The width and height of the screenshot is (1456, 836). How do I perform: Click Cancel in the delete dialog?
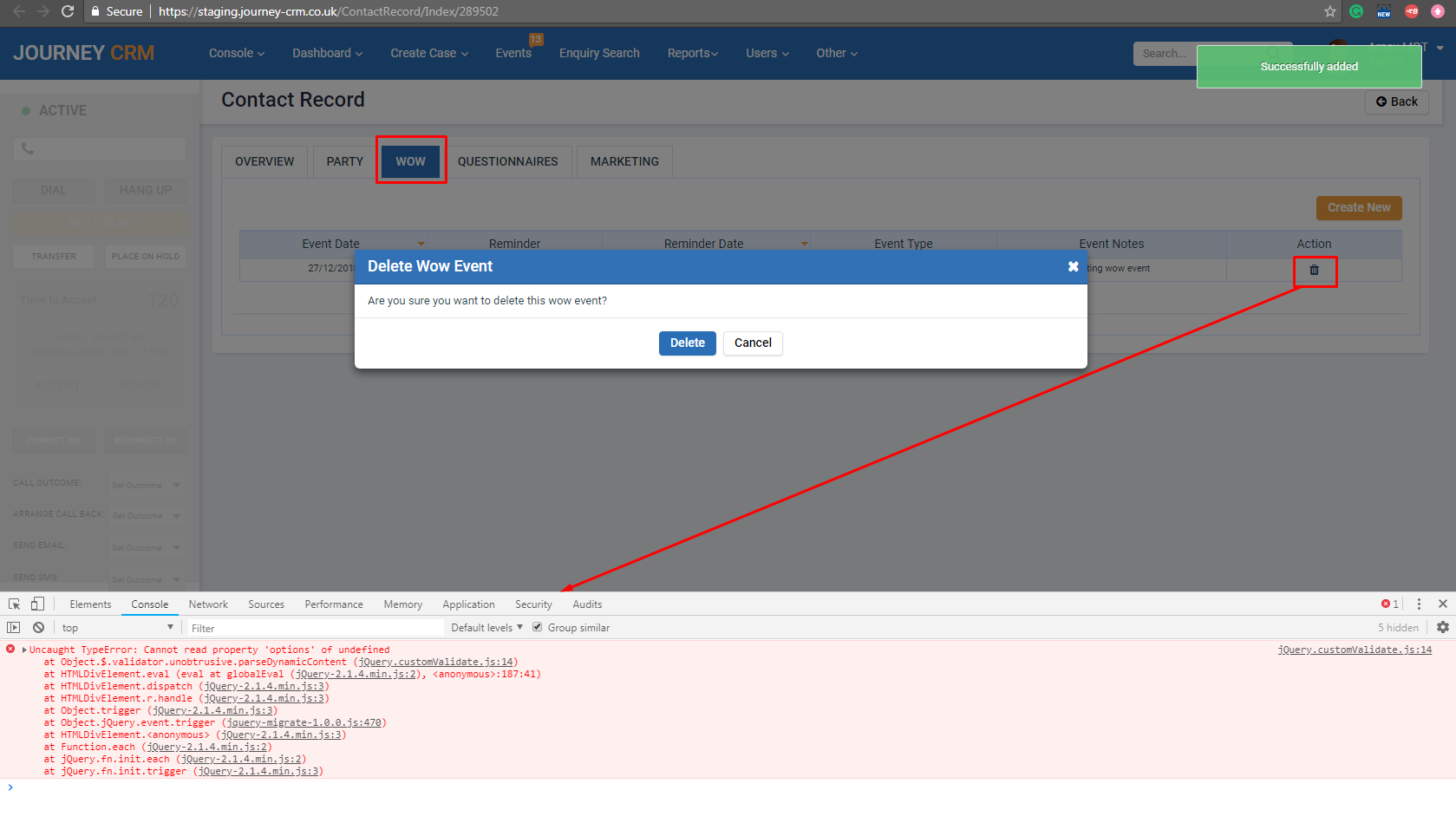point(753,343)
